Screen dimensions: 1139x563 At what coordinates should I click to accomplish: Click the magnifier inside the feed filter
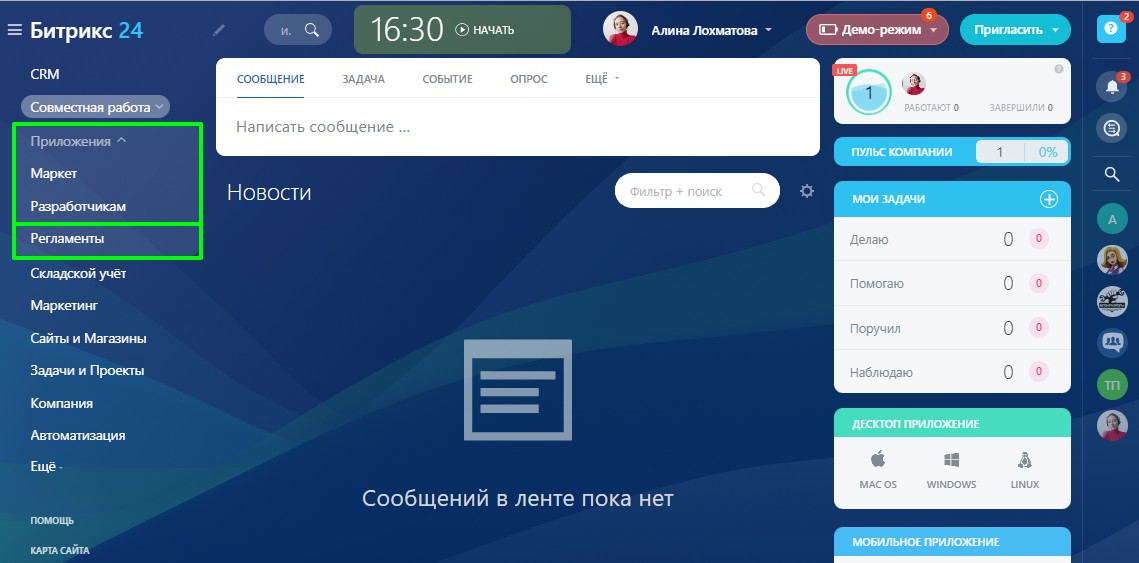point(758,190)
